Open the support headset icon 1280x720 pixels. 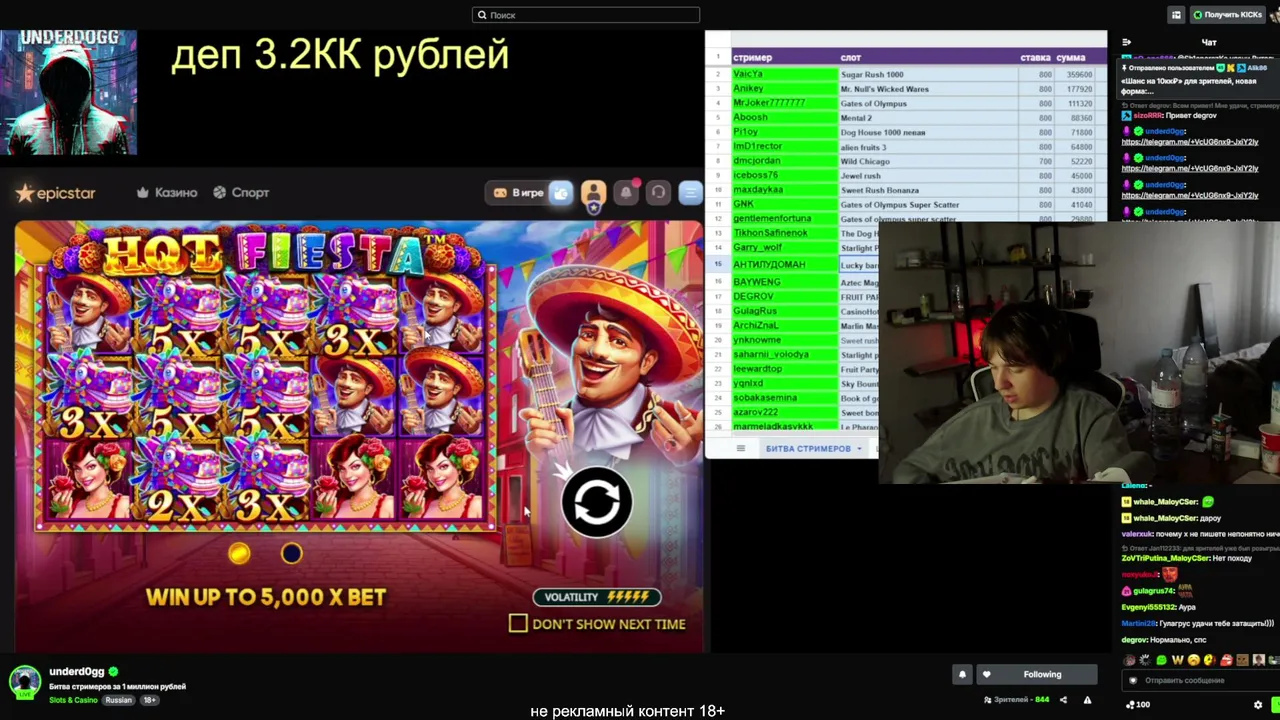[658, 193]
